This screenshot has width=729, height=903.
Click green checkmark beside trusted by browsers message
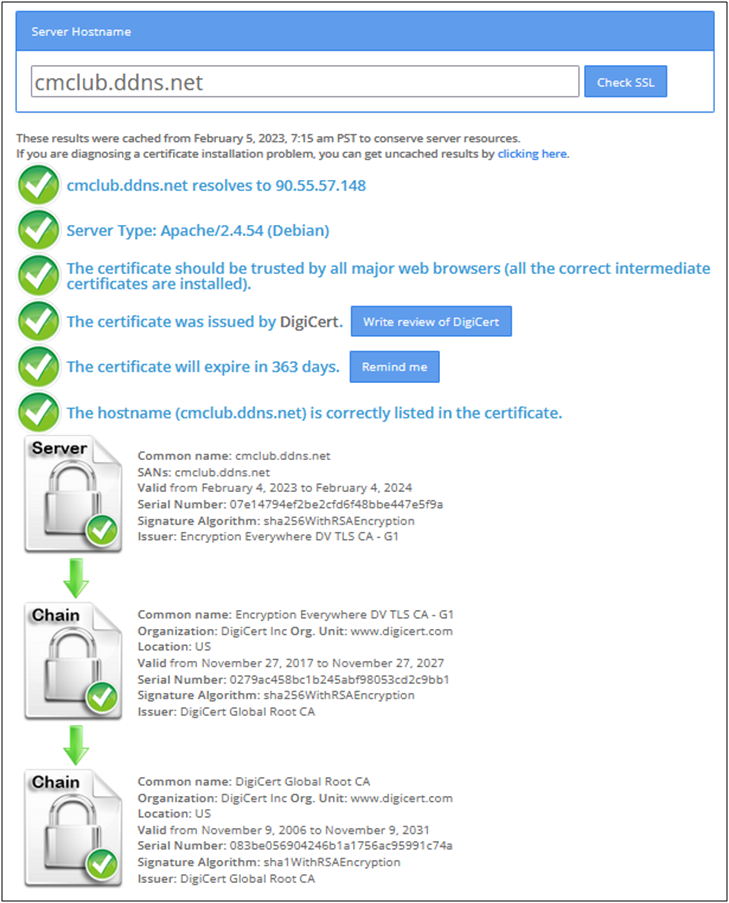(x=39, y=276)
